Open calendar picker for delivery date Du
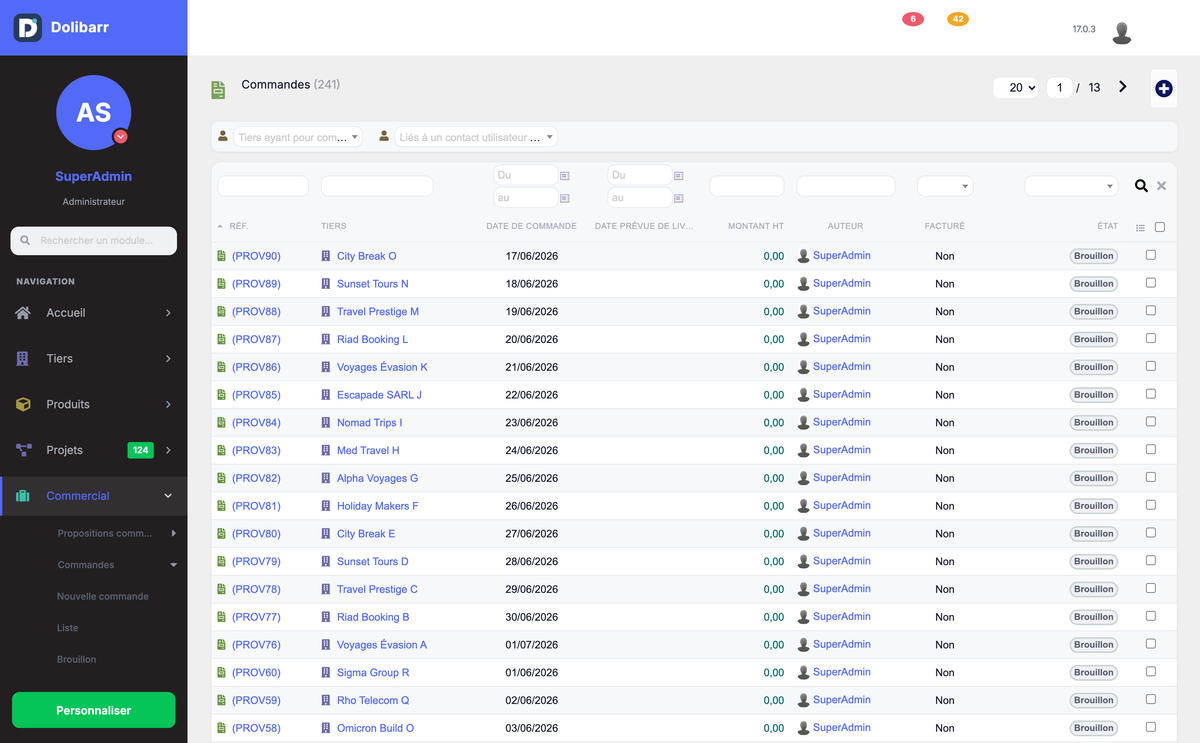 (679, 175)
